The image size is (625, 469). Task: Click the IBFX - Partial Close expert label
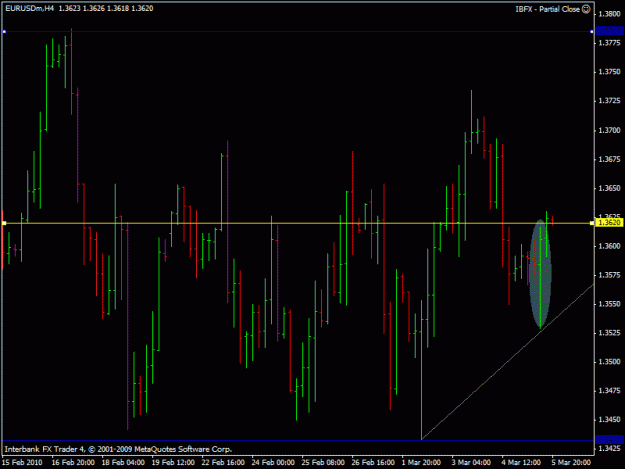547,9
